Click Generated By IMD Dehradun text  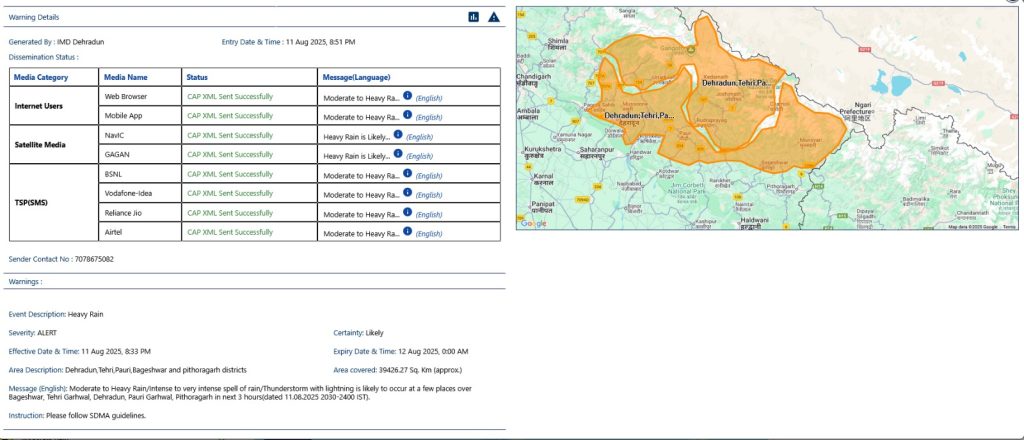tap(56, 42)
